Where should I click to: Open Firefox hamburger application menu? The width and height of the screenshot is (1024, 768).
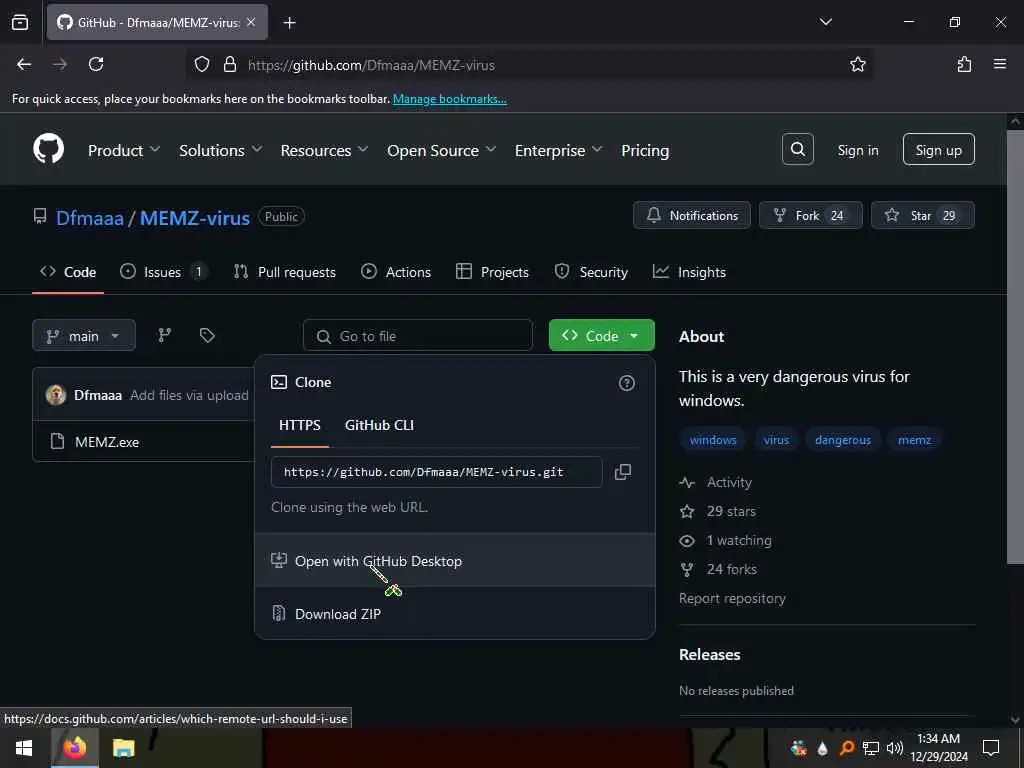coord(999,64)
